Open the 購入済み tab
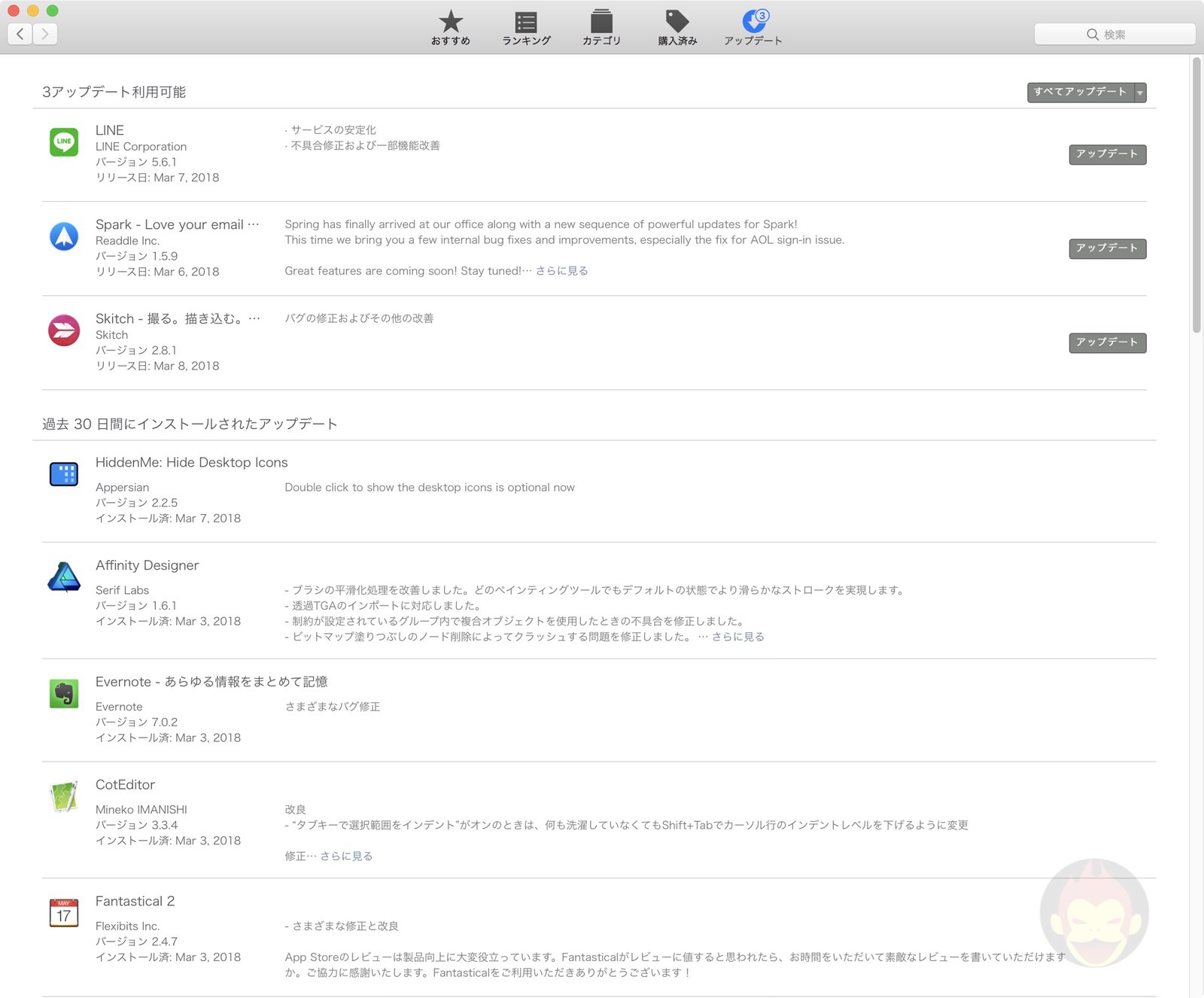The height and width of the screenshot is (998, 1204). click(x=677, y=28)
